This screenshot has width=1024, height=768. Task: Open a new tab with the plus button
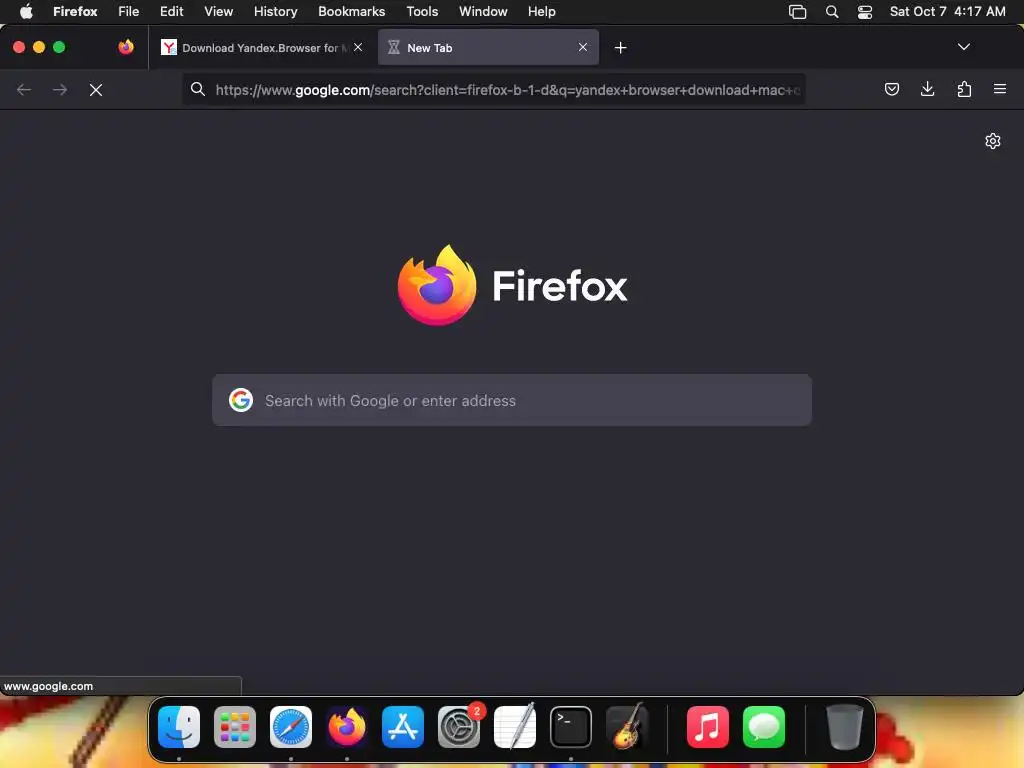click(620, 48)
